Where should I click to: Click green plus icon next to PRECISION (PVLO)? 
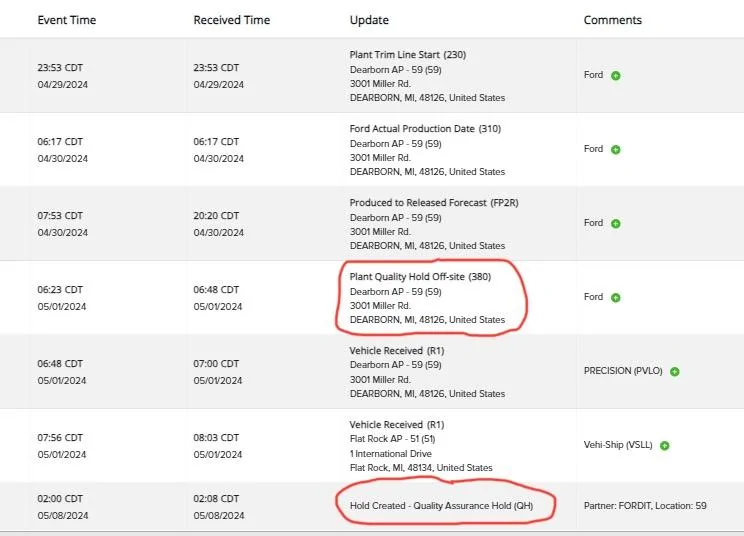675,371
